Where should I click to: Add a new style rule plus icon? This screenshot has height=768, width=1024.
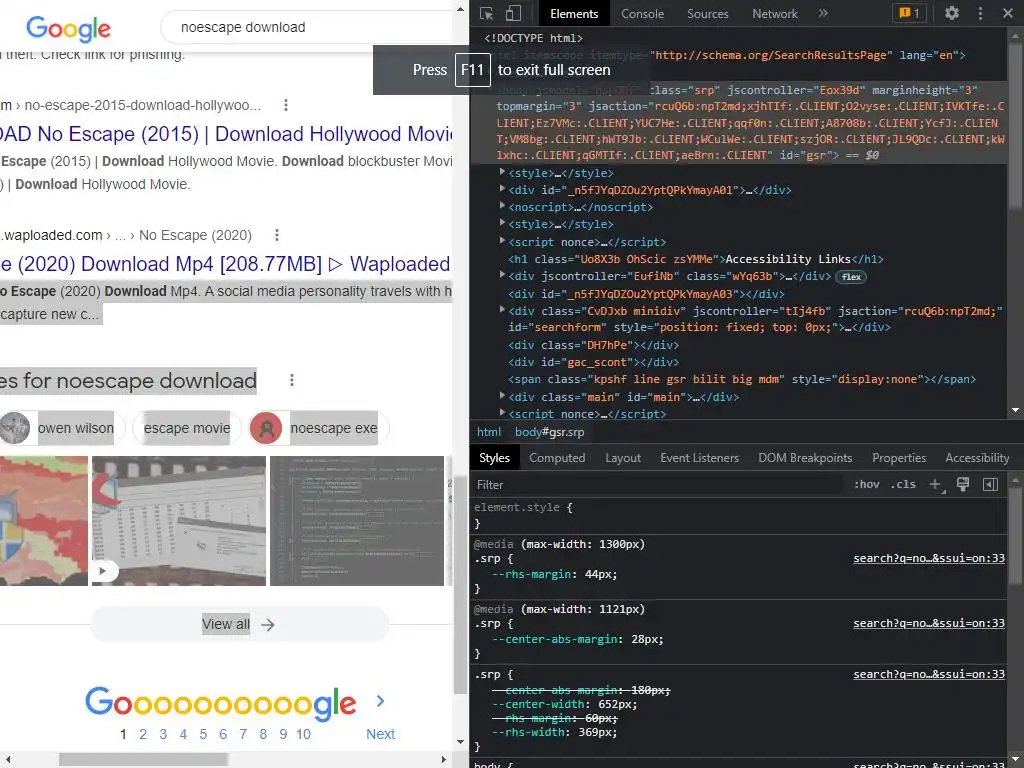[x=936, y=485]
